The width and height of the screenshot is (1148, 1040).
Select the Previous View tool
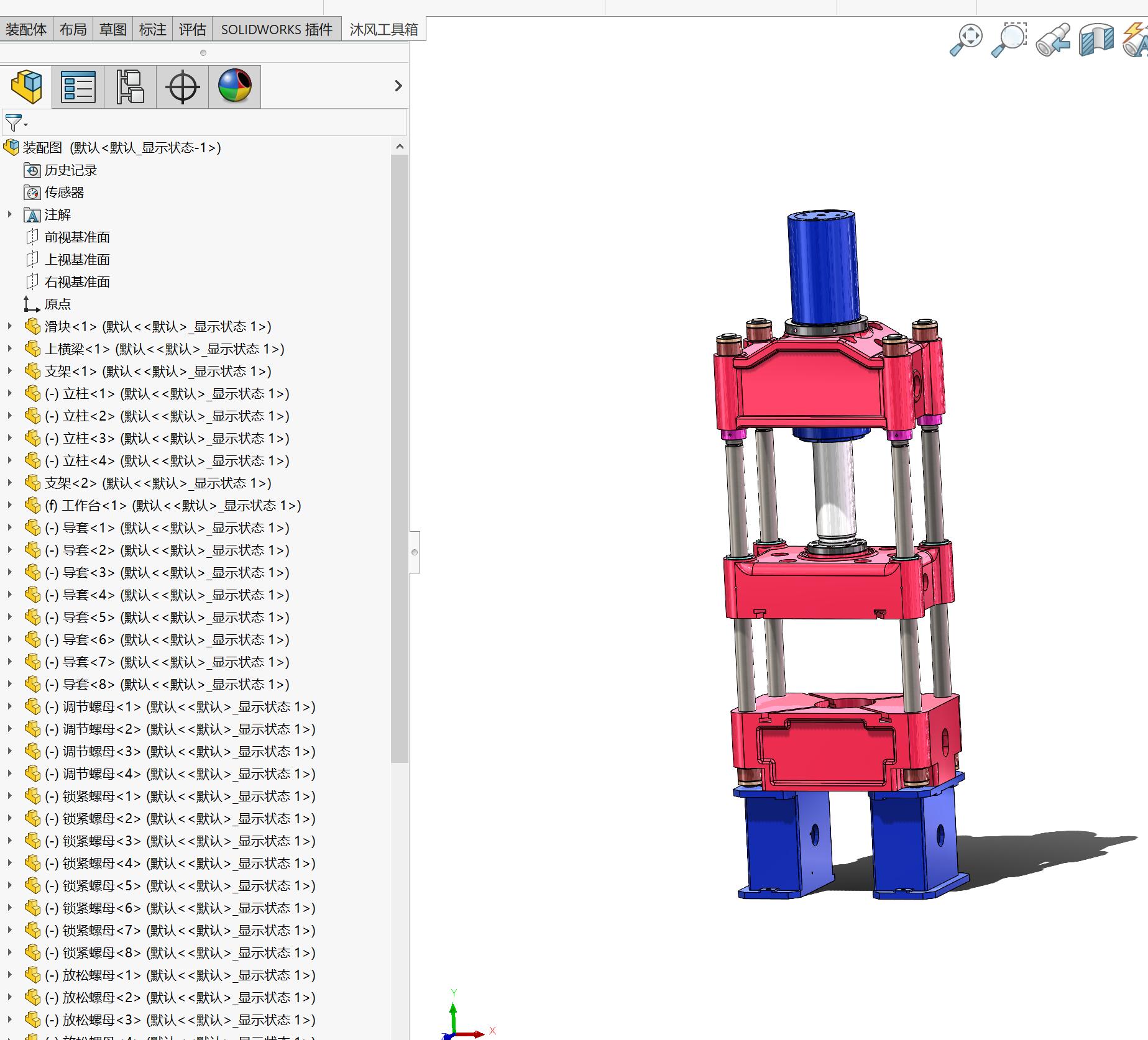pyautogui.click(x=1054, y=39)
